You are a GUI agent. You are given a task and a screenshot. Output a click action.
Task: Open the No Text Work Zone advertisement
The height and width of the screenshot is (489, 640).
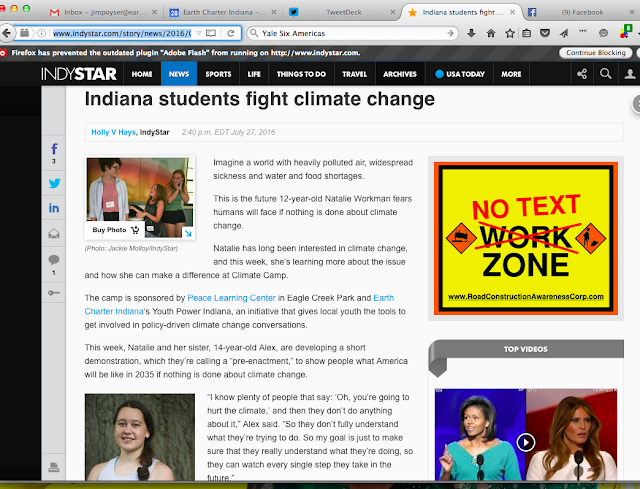click(x=526, y=238)
